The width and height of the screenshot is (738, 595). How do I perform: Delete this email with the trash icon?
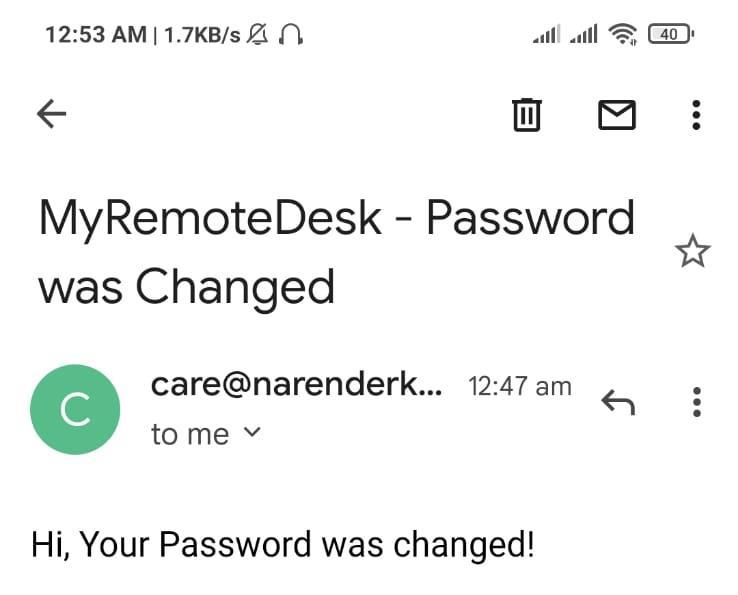[x=527, y=114]
